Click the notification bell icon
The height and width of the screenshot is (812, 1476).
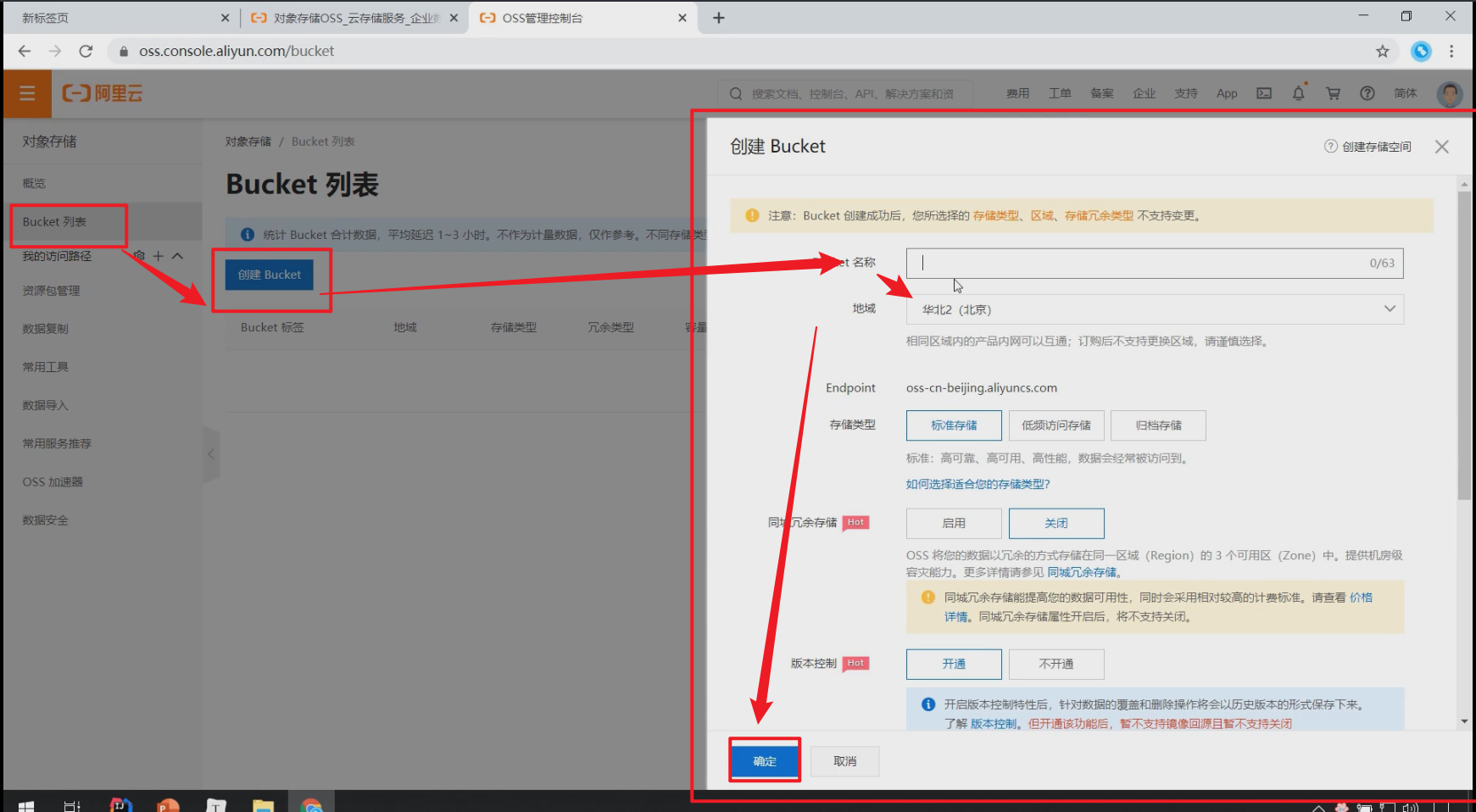tap(1298, 93)
